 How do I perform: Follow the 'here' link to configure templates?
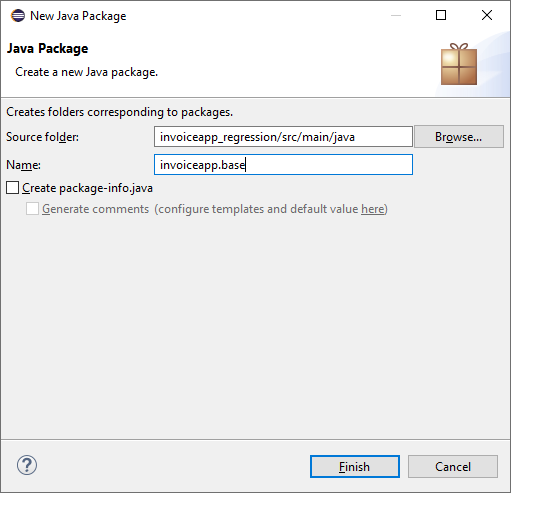pos(373,209)
